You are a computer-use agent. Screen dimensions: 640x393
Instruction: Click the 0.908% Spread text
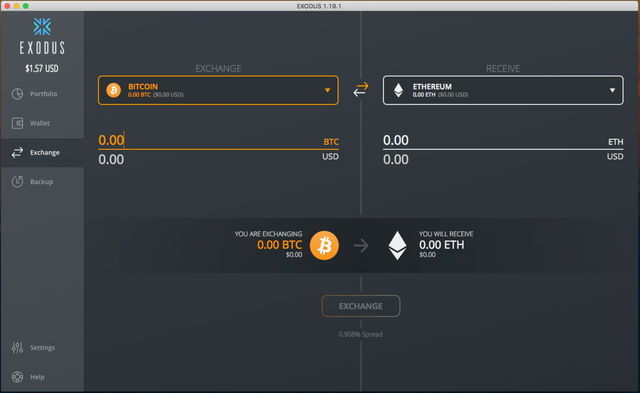pyautogui.click(x=360, y=334)
